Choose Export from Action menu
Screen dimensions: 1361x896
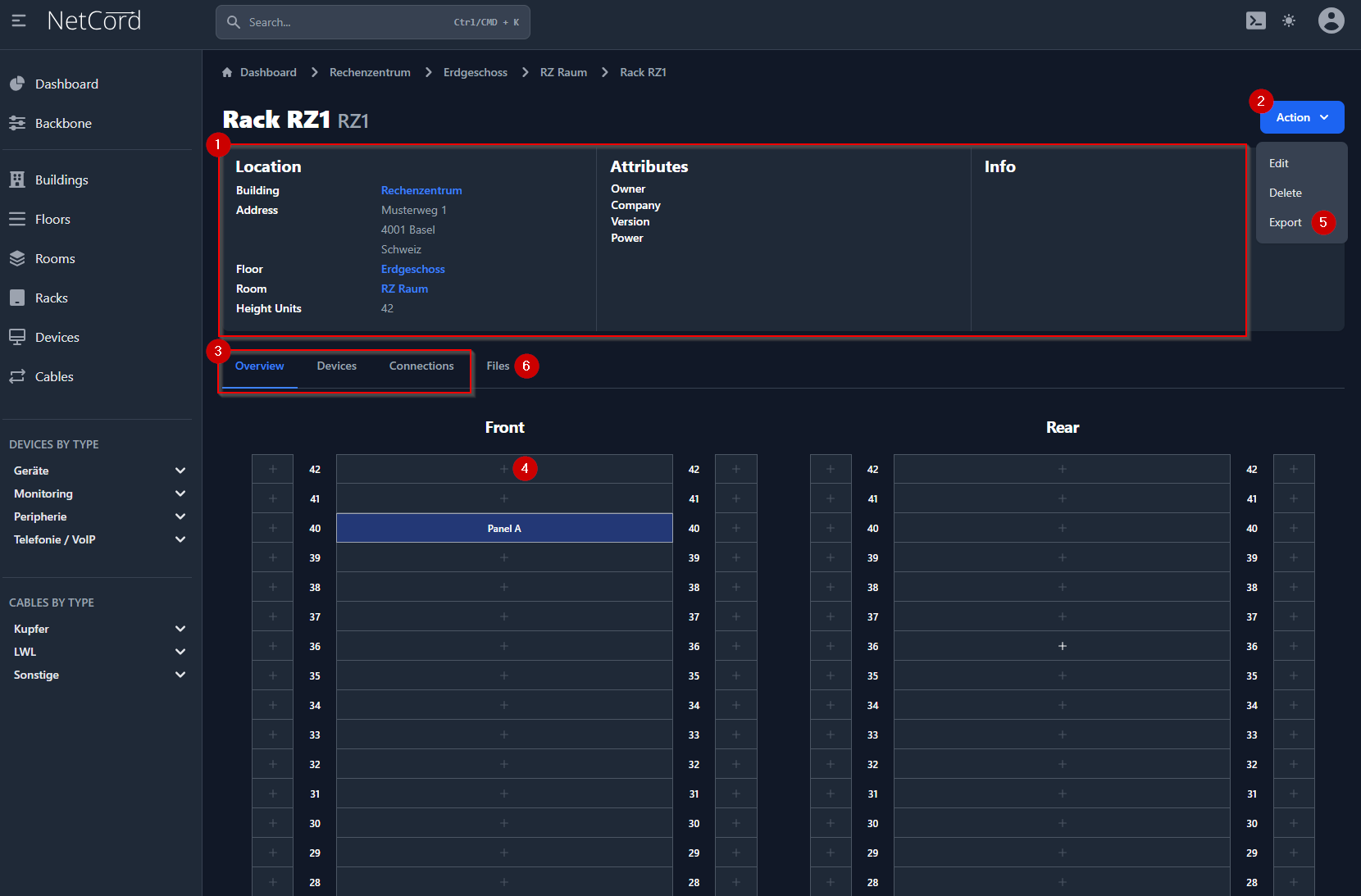pos(1285,223)
